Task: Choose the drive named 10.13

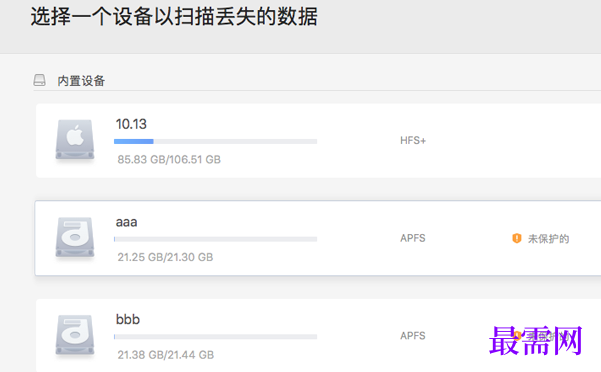Action: click(131, 124)
